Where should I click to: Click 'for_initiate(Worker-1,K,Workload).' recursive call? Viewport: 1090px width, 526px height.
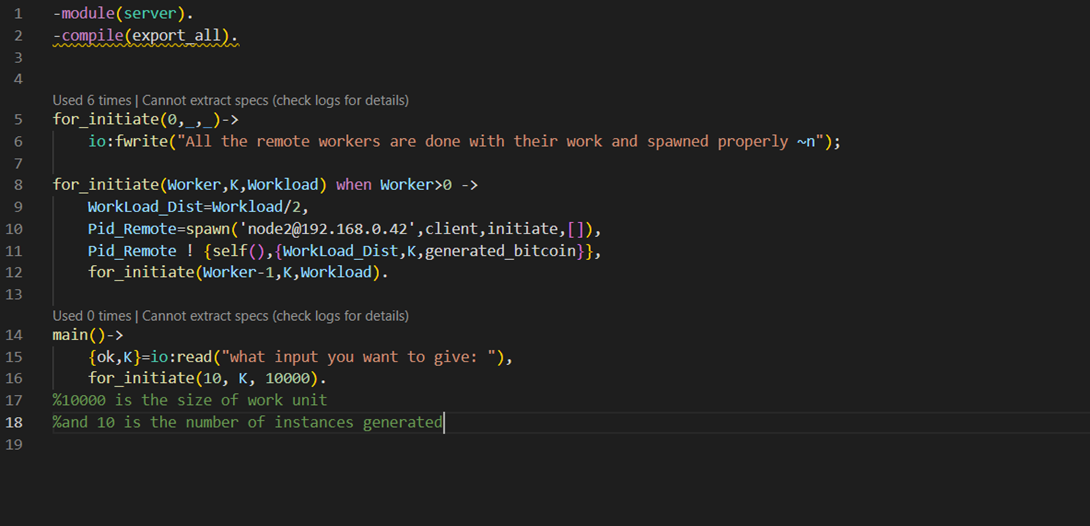tap(238, 272)
